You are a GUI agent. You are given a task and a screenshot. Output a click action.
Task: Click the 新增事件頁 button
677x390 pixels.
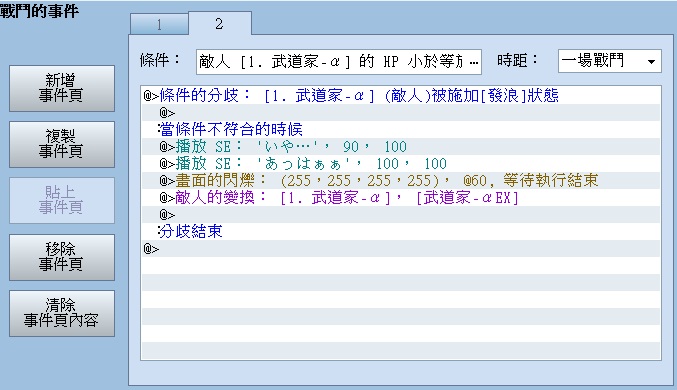62,89
